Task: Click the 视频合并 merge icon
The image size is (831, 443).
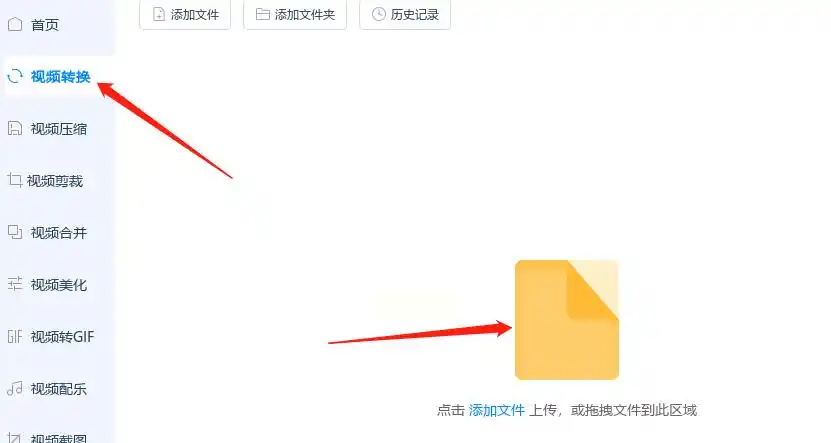Action: click(x=15, y=232)
